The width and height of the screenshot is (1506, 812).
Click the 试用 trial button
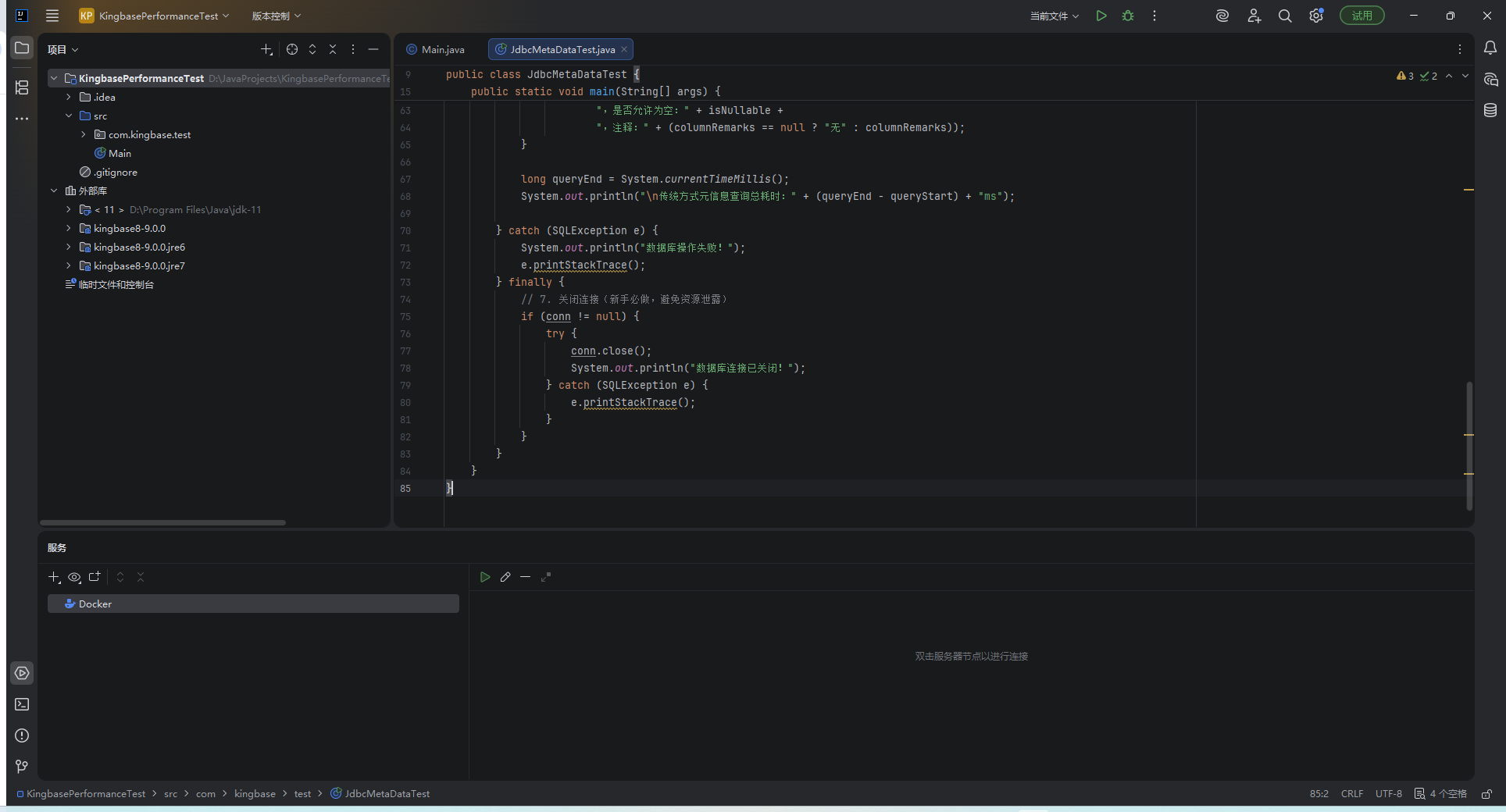coord(1361,16)
